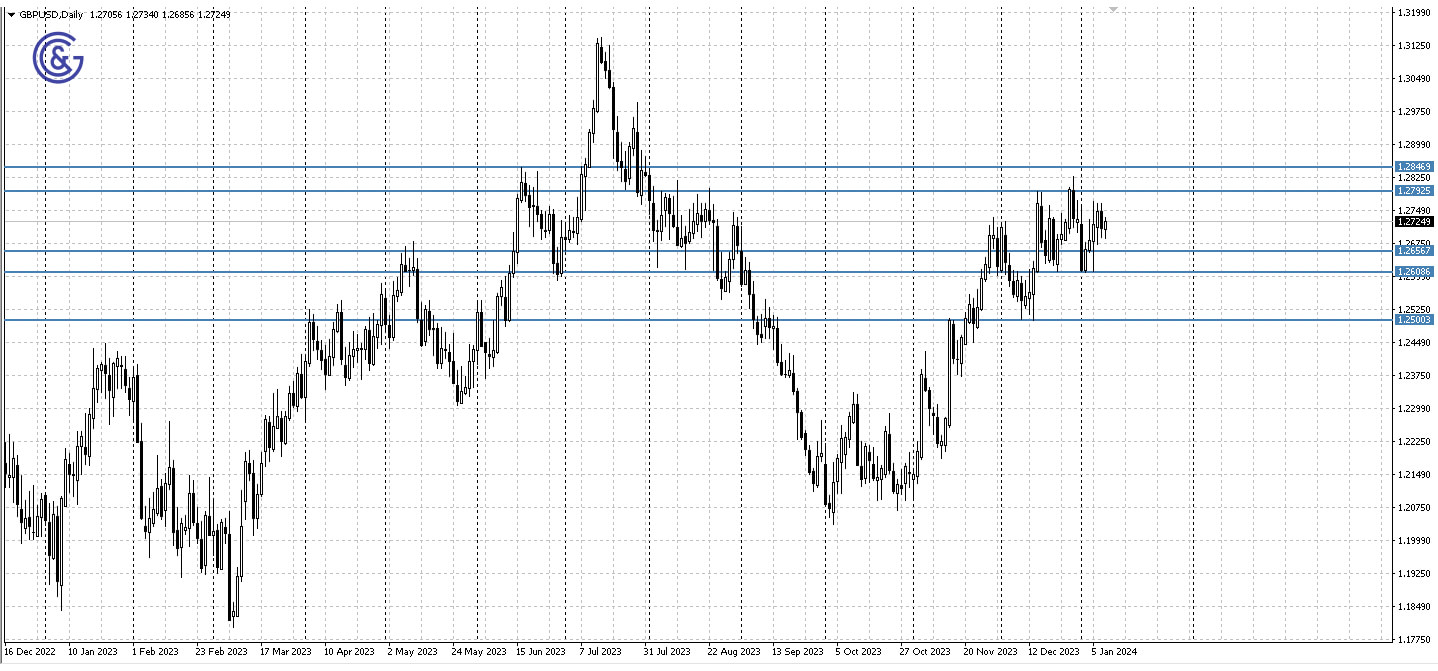Click the 1.26567 support level label
Screen dimensions: 1438x671
[x=1413, y=252]
